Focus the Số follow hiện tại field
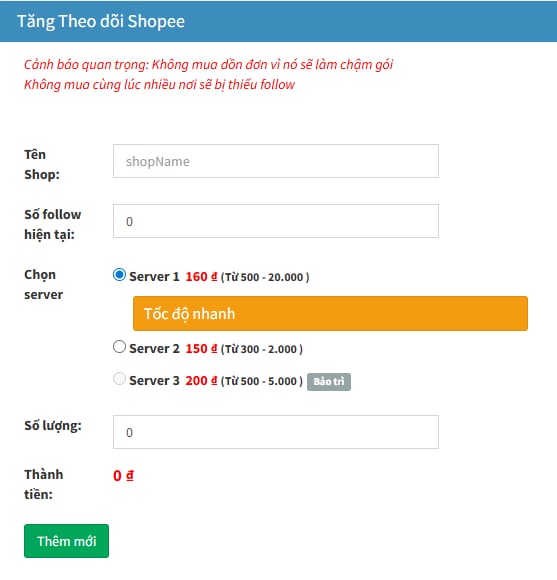The height and width of the screenshot is (580, 557). [276, 221]
